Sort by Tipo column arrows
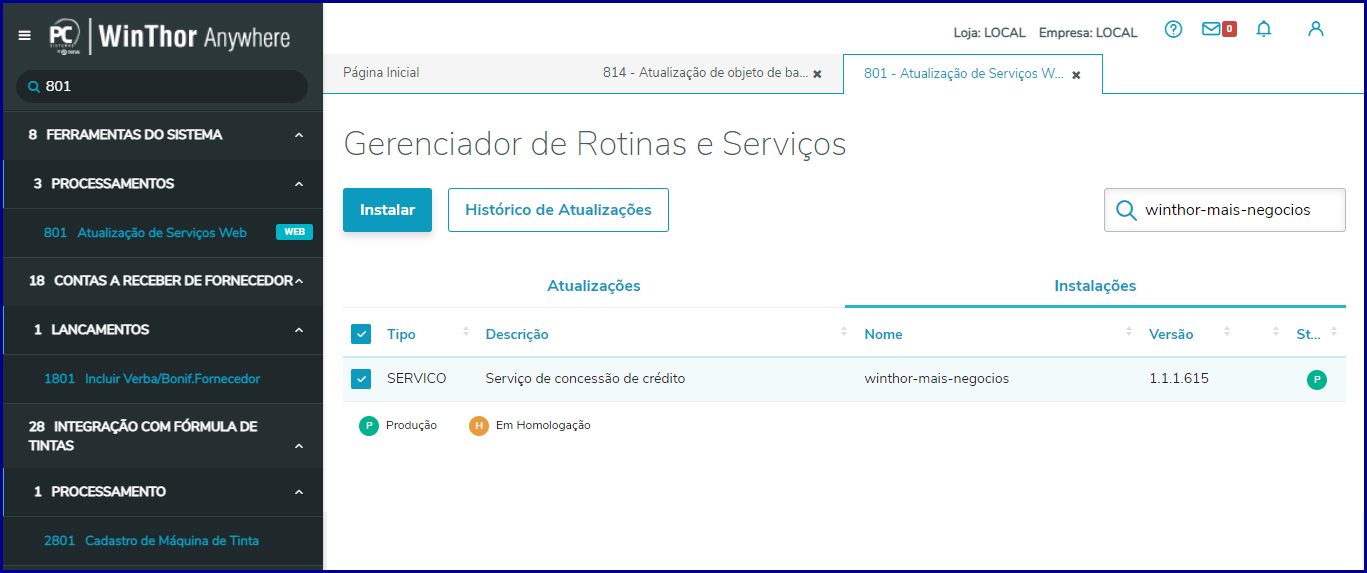This screenshot has width=1367, height=573. coord(466,332)
